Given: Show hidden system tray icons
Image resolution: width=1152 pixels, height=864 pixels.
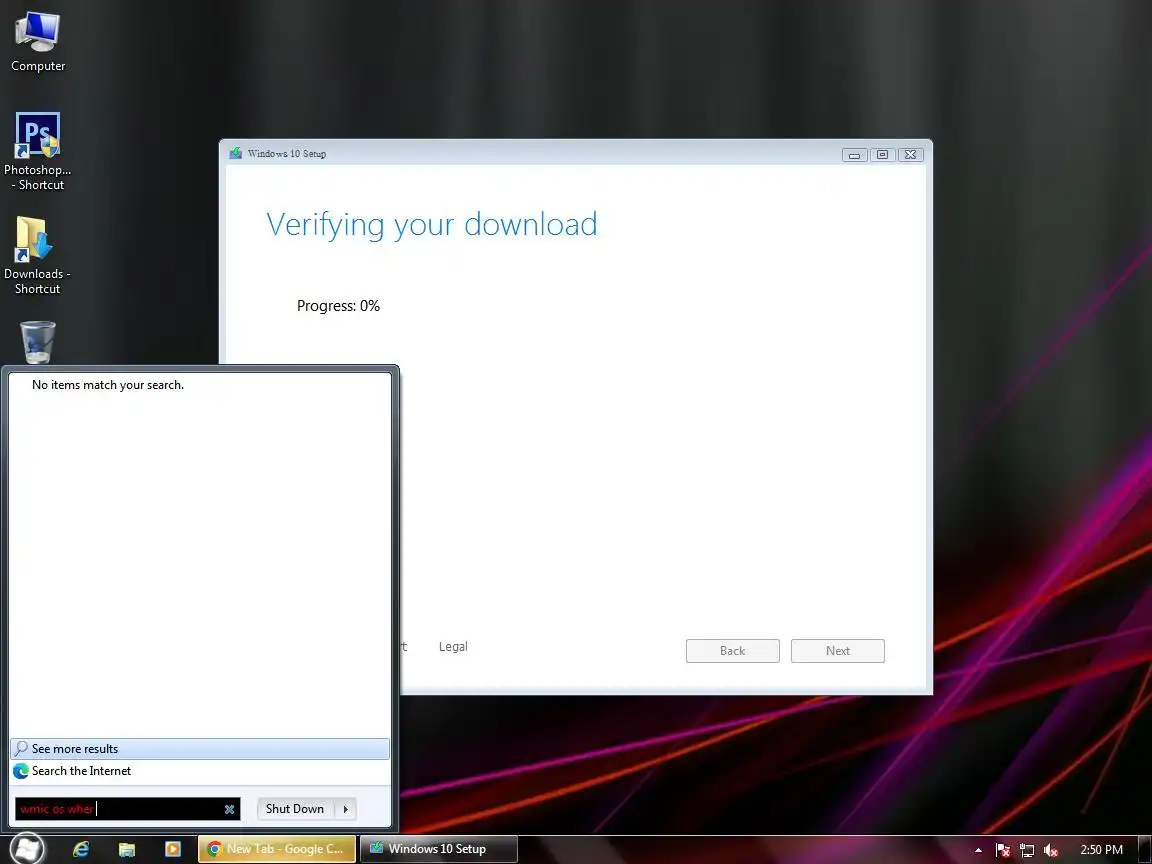Looking at the screenshot, I should [978, 850].
